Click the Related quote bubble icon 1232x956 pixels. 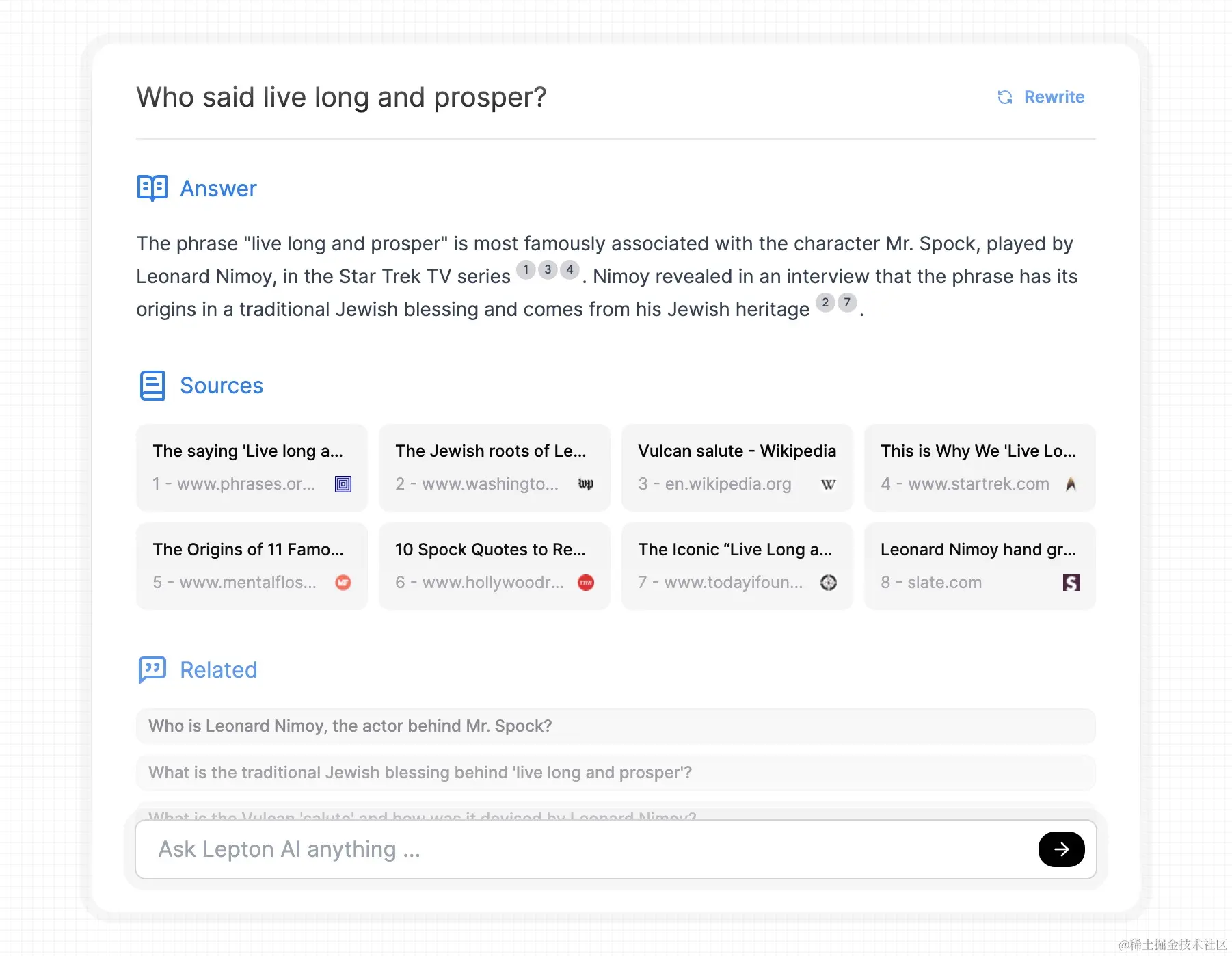152,670
